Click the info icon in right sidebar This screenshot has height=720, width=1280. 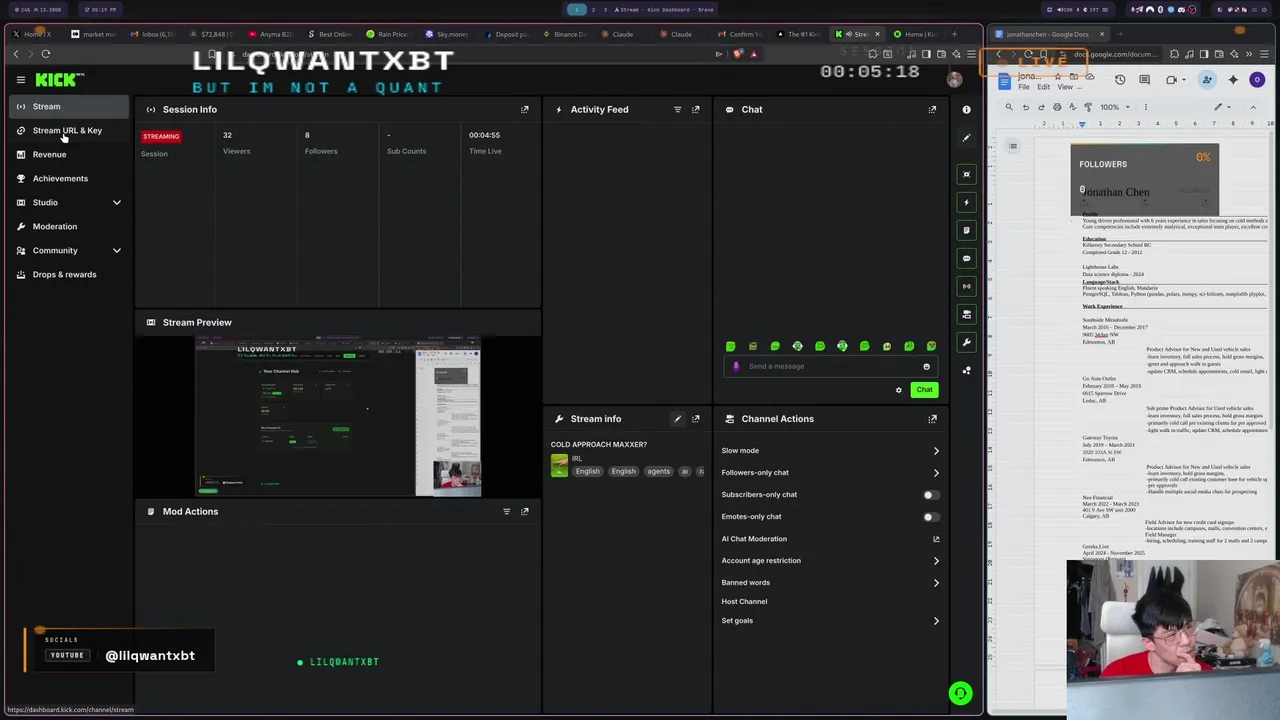point(966,110)
